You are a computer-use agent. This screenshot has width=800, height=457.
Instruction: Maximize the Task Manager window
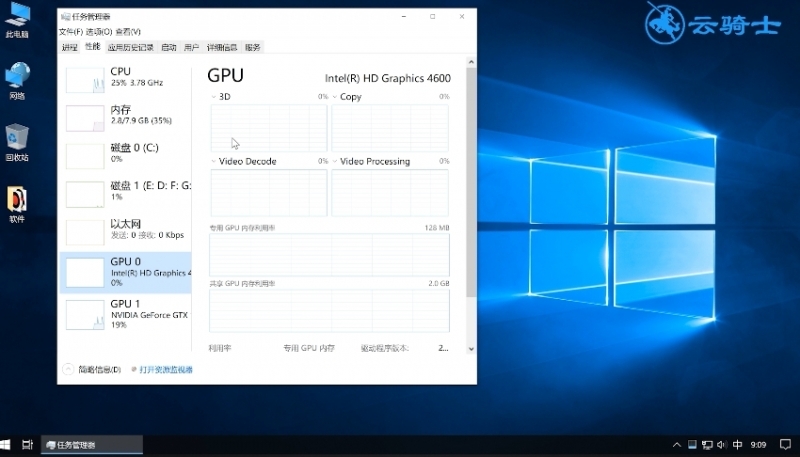[x=433, y=16]
